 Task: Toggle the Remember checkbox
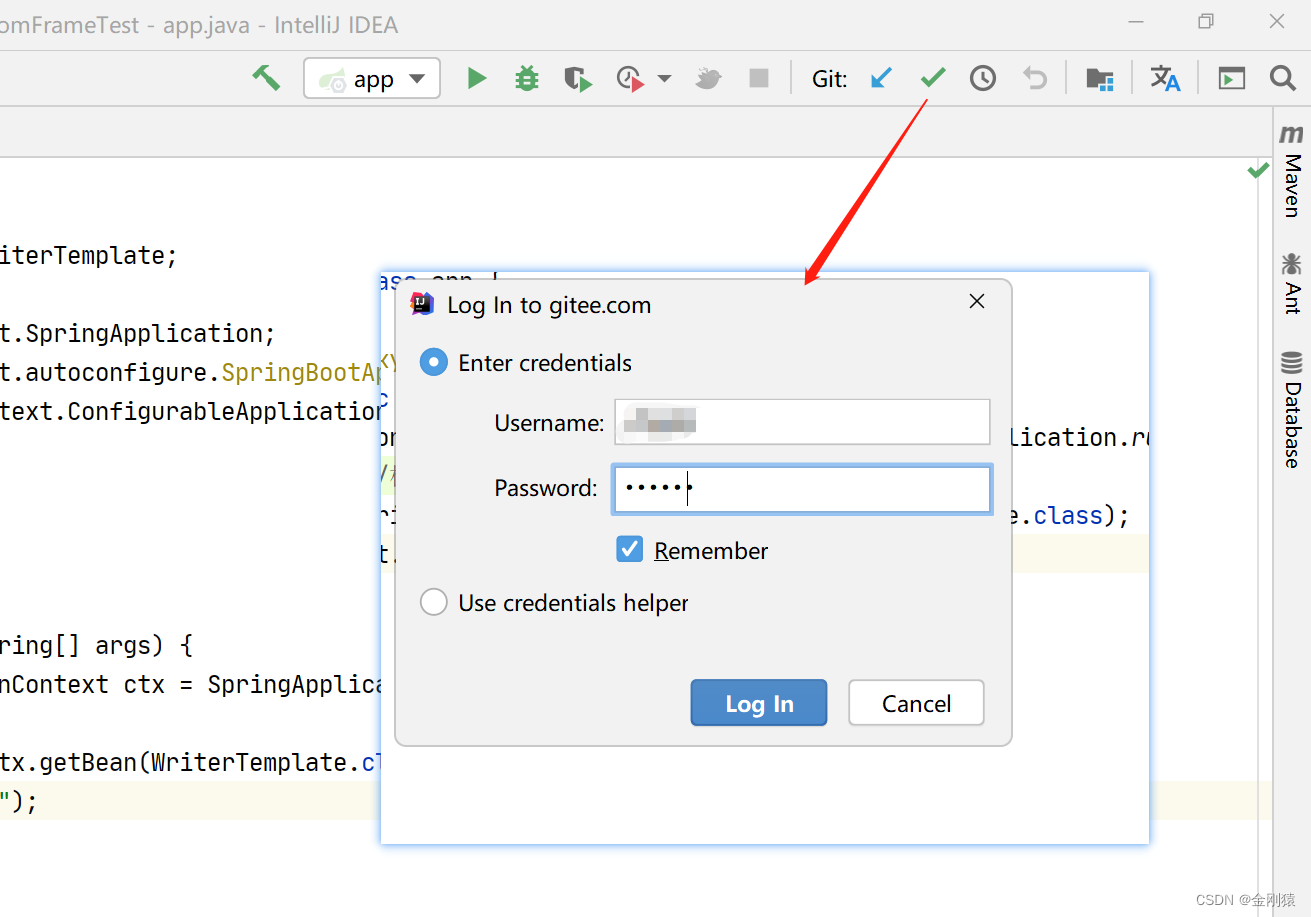(630, 549)
